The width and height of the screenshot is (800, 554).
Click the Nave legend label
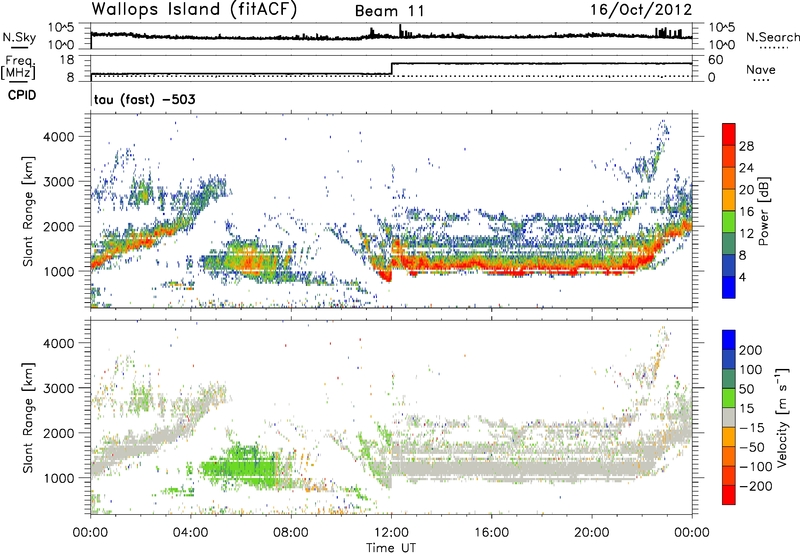[761, 69]
